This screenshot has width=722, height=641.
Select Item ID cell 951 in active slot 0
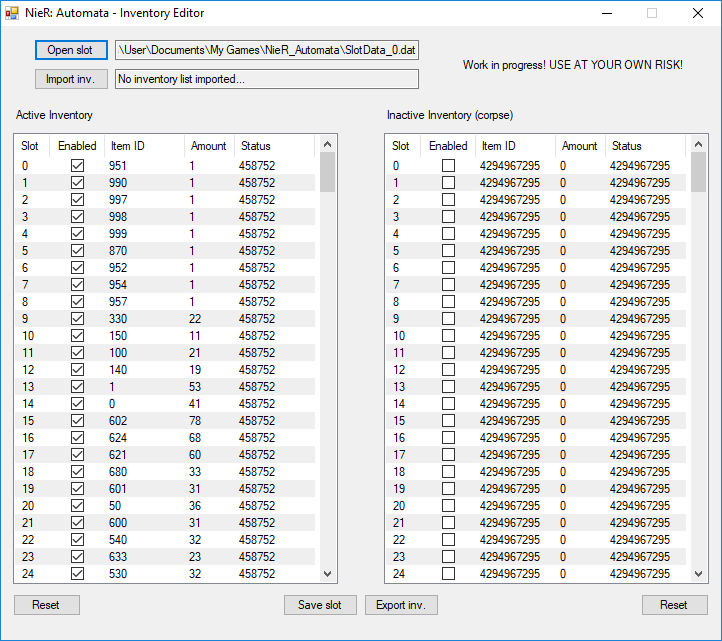tap(118, 165)
